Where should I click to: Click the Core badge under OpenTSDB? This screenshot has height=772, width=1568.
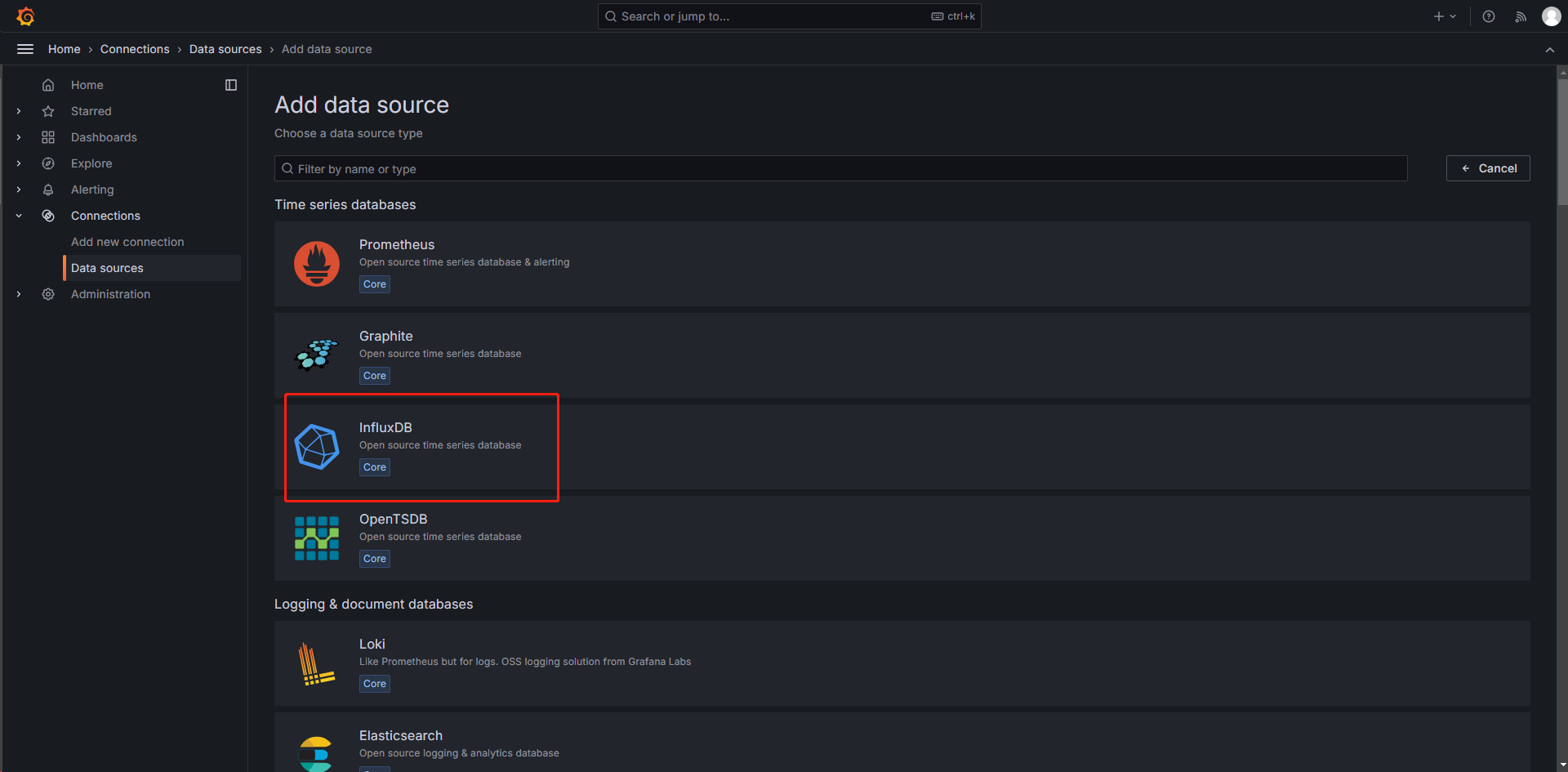375,559
